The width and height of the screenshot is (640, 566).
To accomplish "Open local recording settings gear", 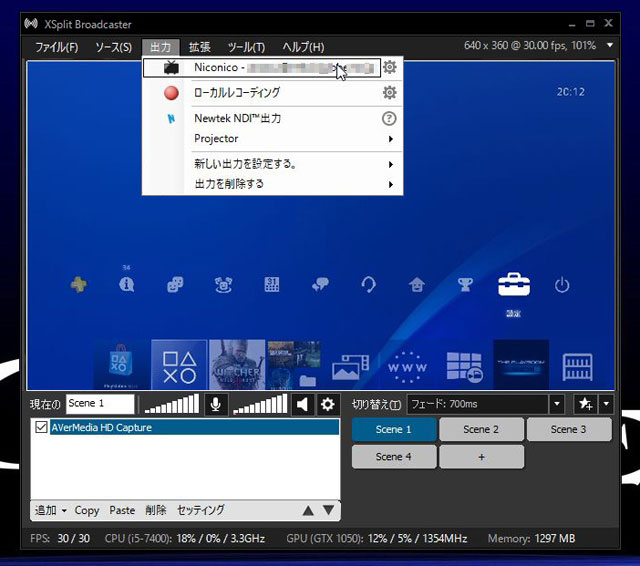I will click(390, 93).
